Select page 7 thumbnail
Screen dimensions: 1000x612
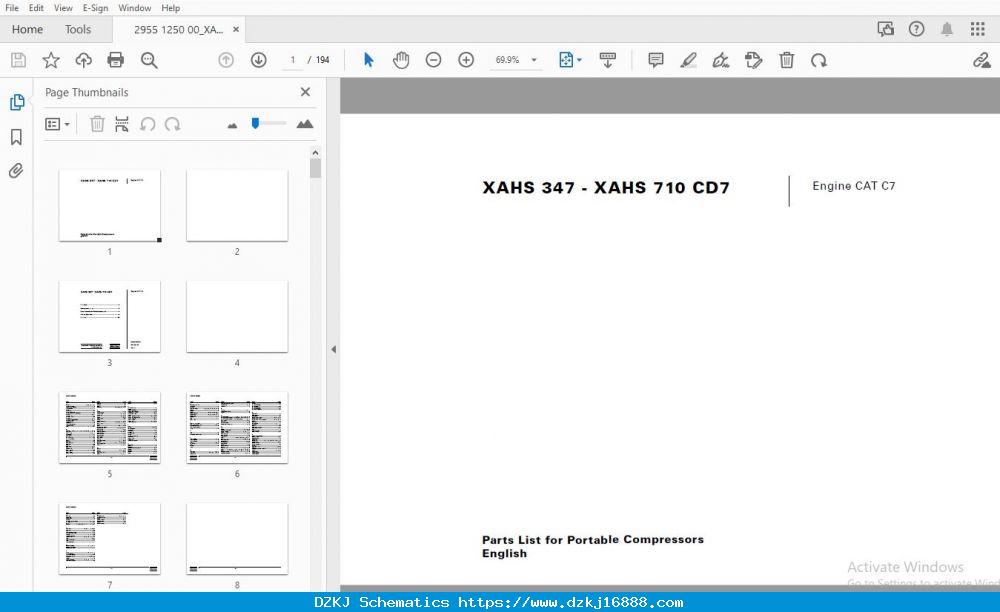point(110,539)
